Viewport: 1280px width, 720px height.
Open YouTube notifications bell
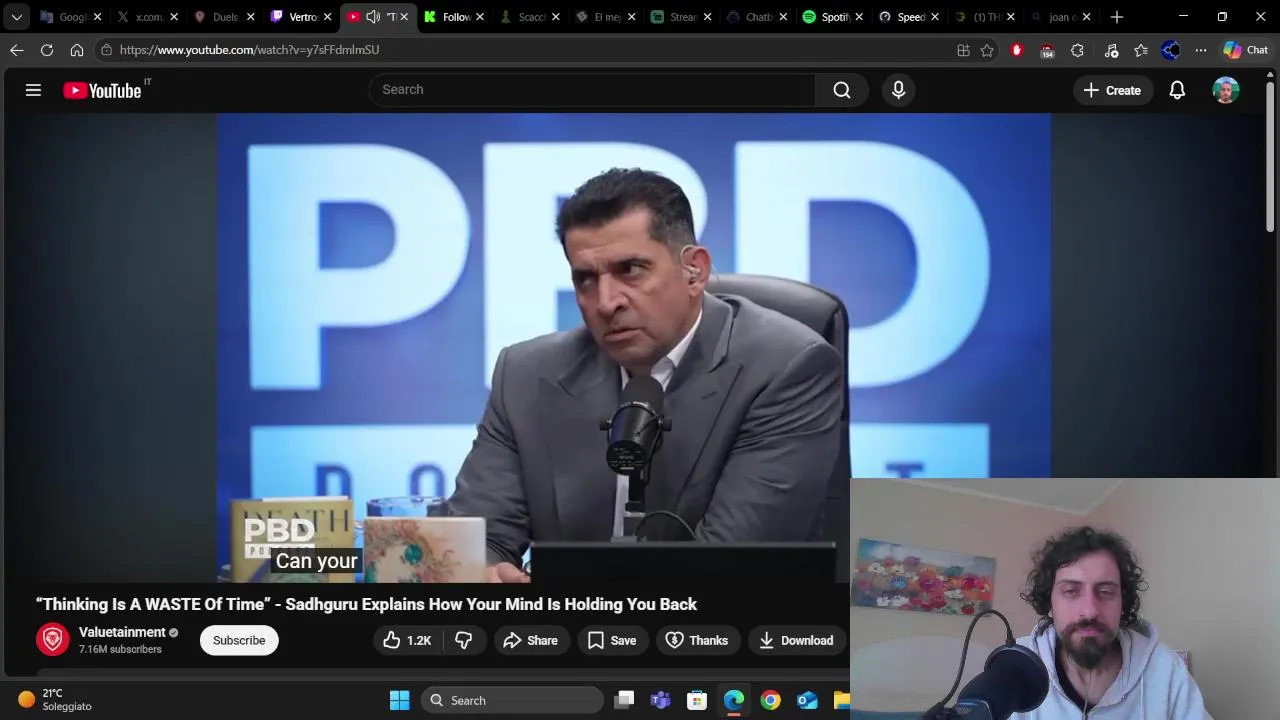coord(1177,90)
